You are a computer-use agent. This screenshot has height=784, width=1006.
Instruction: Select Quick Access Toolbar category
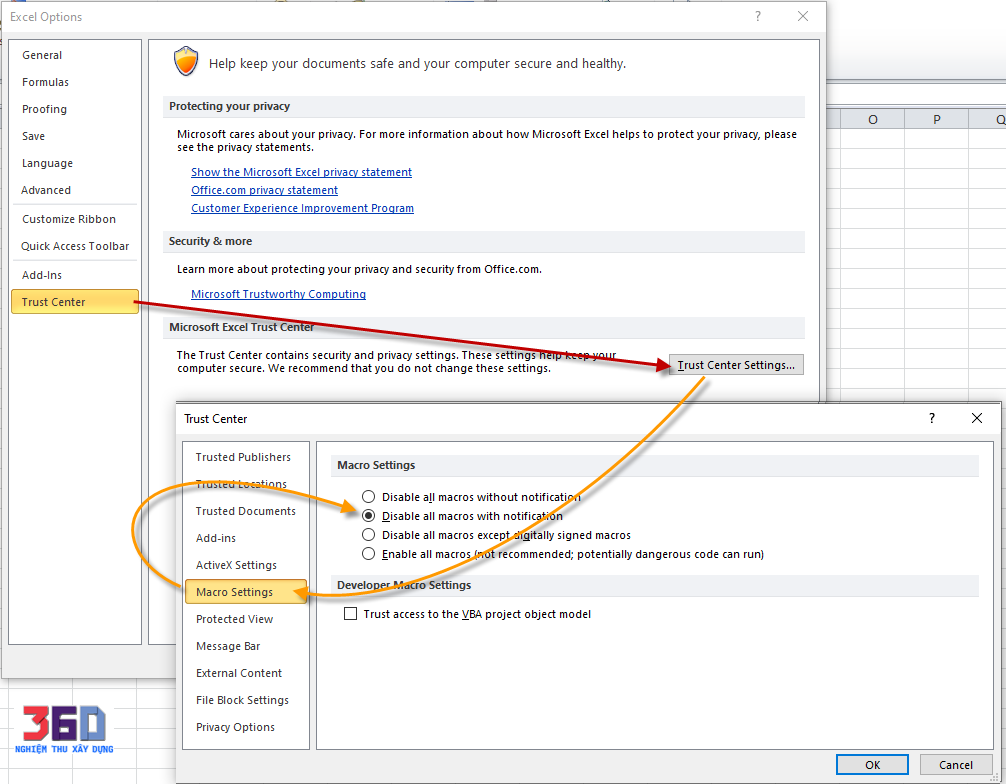[x=74, y=246]
